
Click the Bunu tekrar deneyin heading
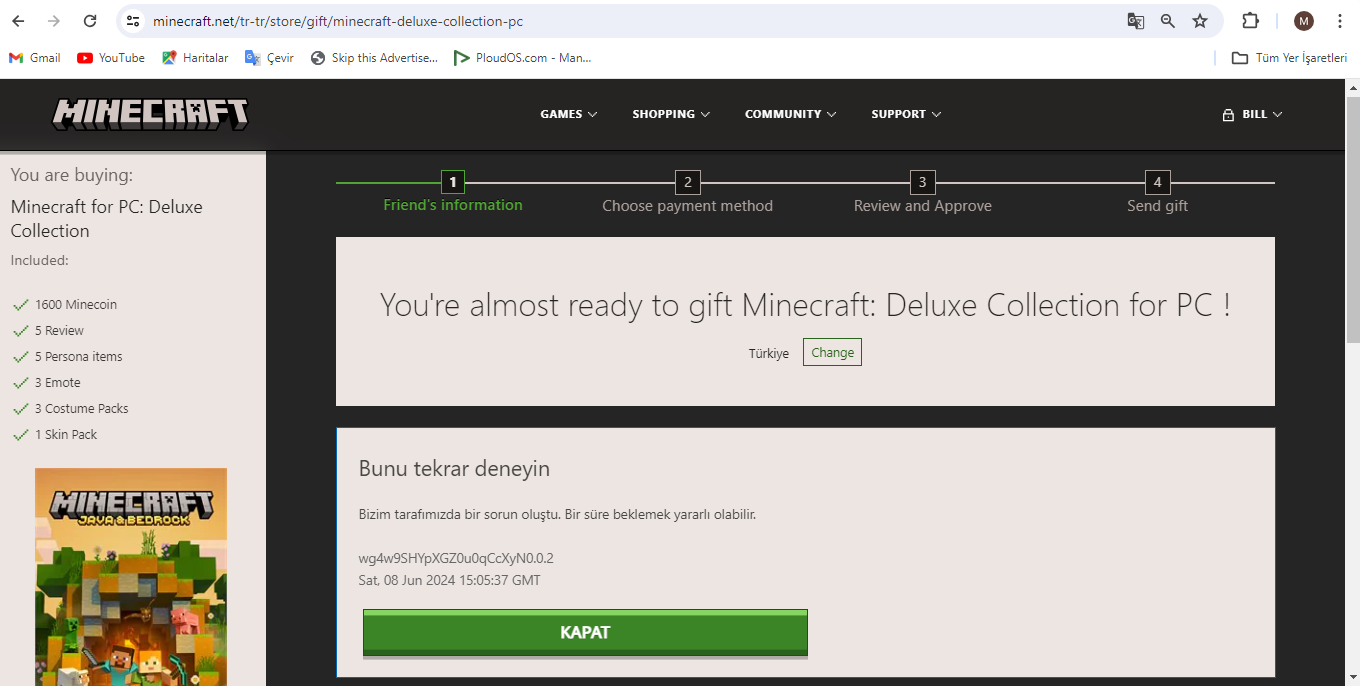coord(454,469)
